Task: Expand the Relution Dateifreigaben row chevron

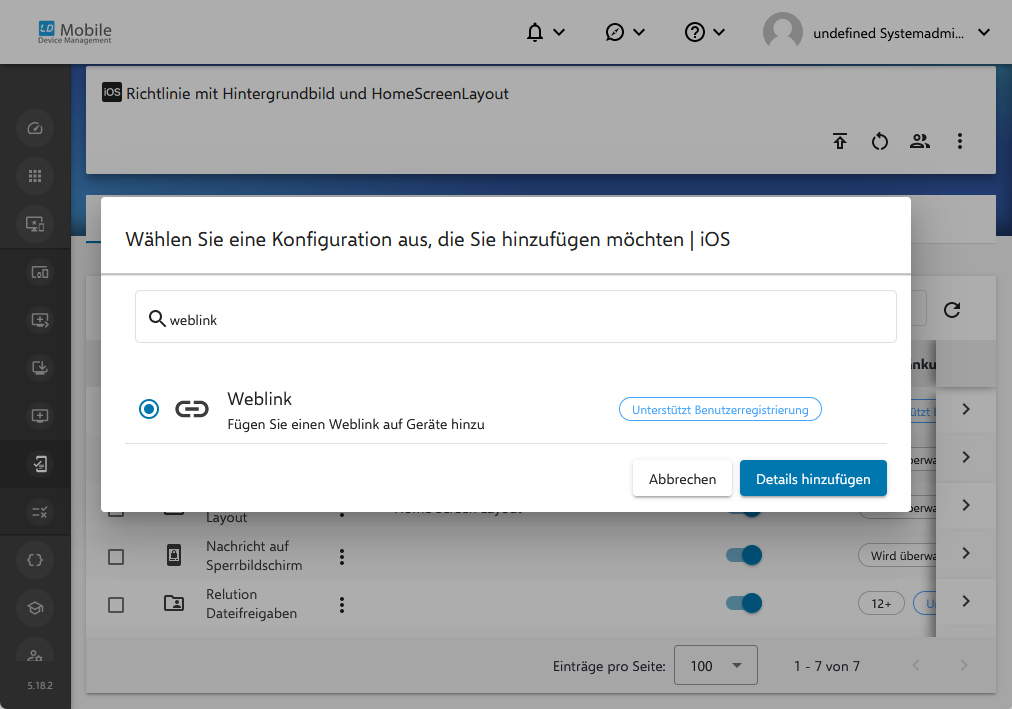Action: click(x=966, y=601)
